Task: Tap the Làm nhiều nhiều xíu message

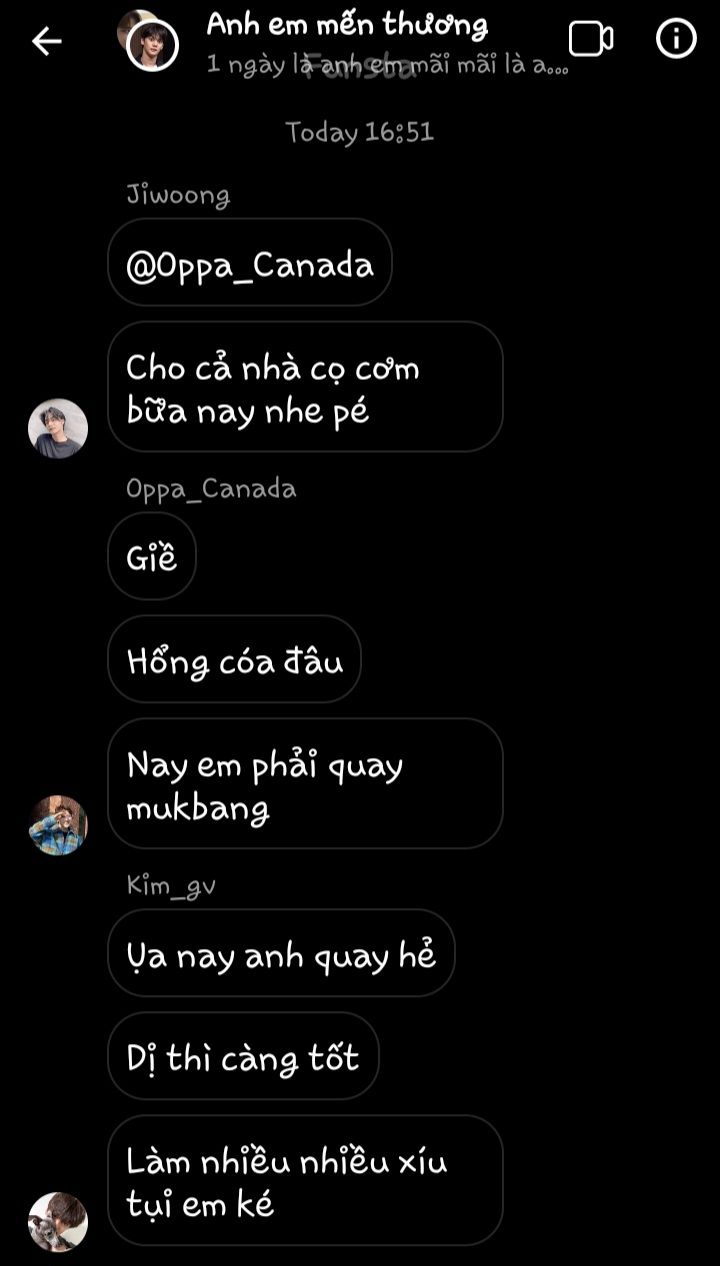Action: (305, 1180)
